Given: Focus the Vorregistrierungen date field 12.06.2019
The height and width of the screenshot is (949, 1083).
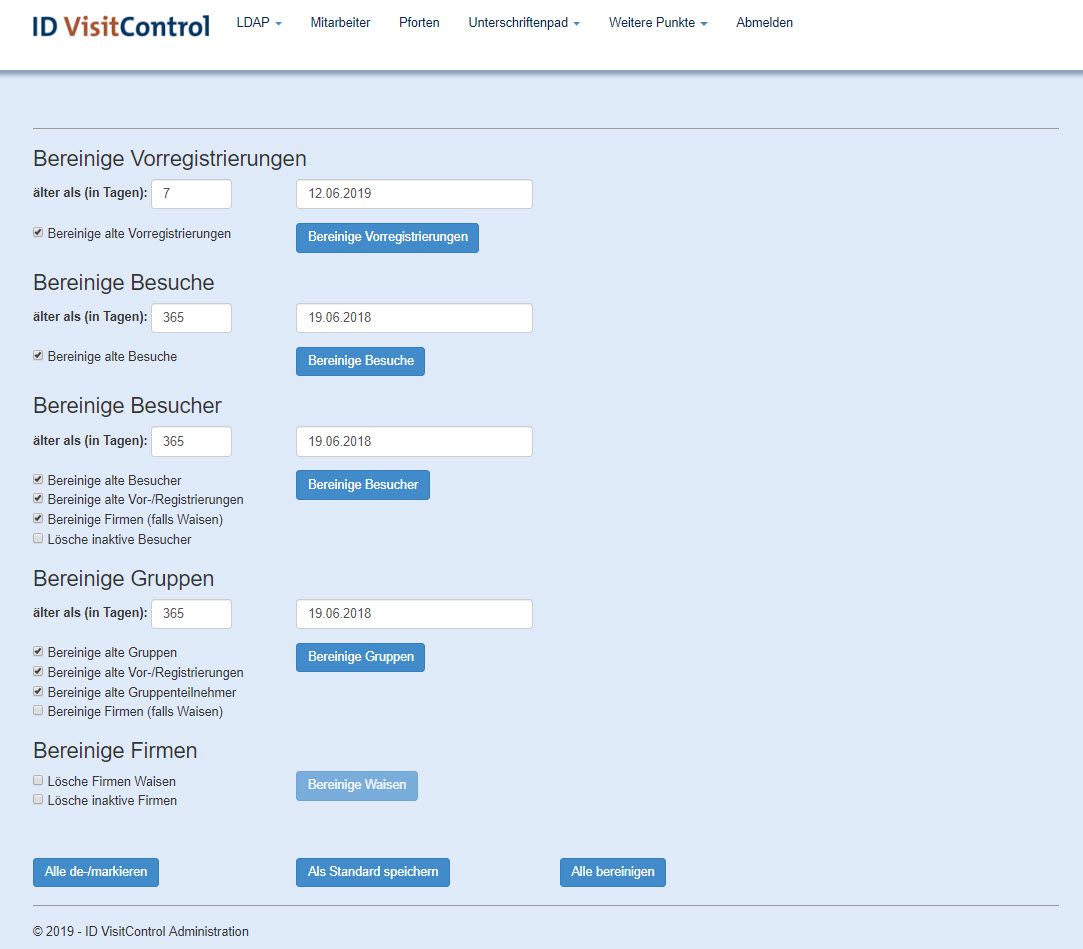Looking at the screenshot, I should [414, 194].
